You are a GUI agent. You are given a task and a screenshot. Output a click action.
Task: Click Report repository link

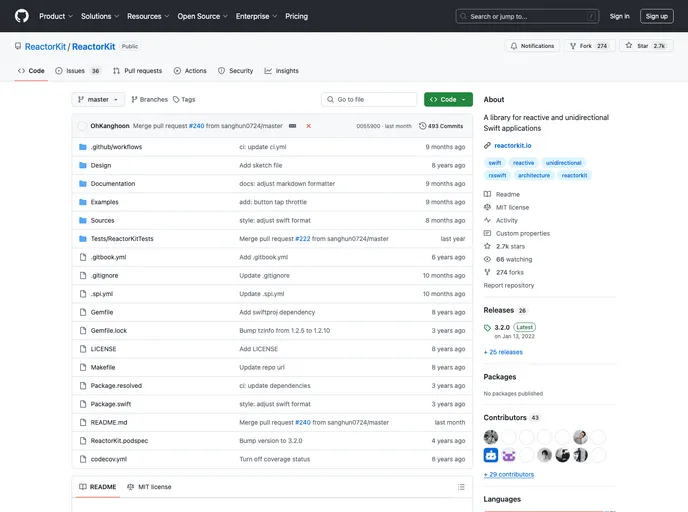pyautogui.click(x=509, y=286)
